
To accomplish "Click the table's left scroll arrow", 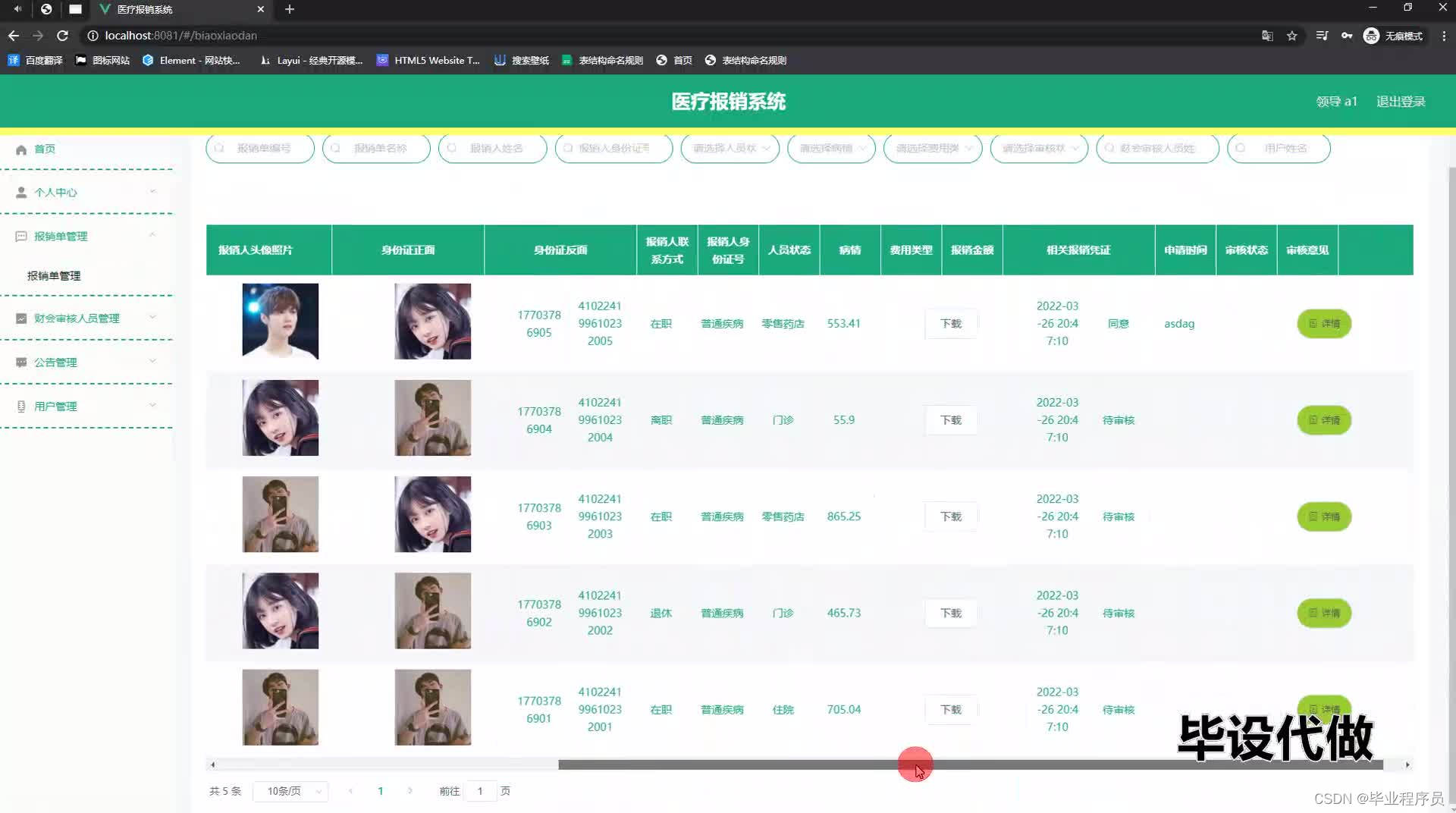I will 212,765.
